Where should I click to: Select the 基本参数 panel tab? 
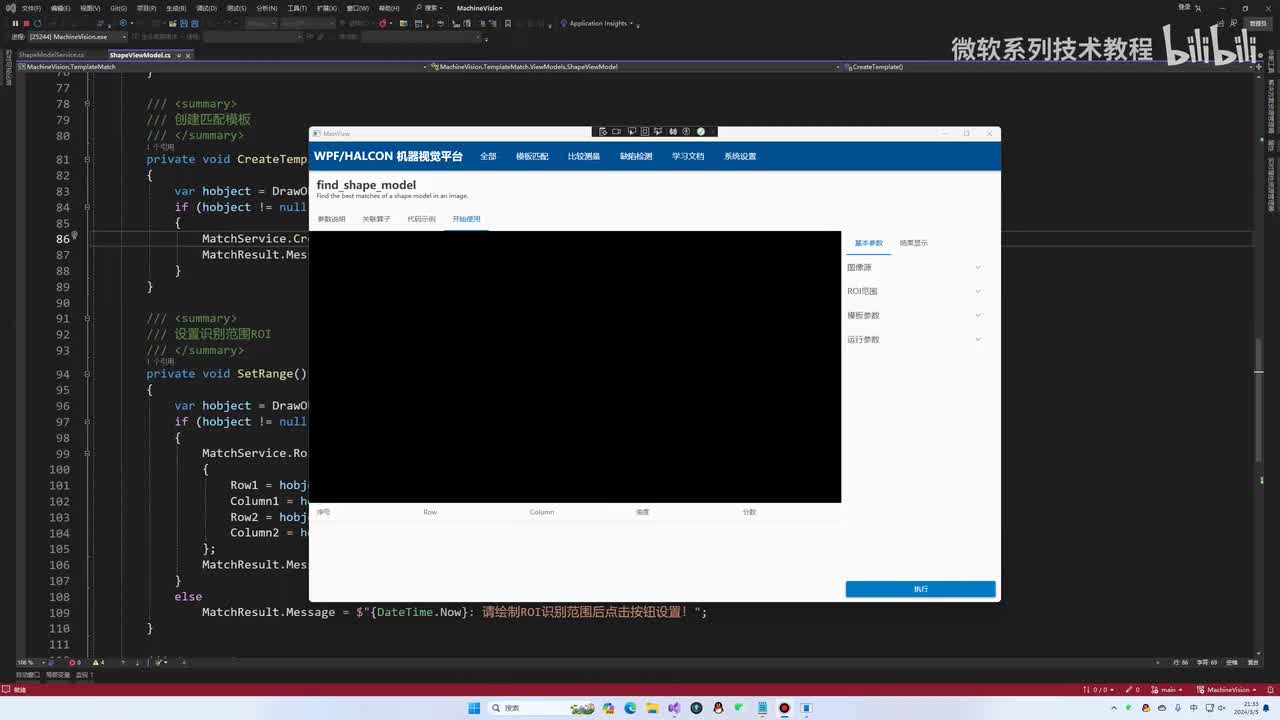(869, 243)
